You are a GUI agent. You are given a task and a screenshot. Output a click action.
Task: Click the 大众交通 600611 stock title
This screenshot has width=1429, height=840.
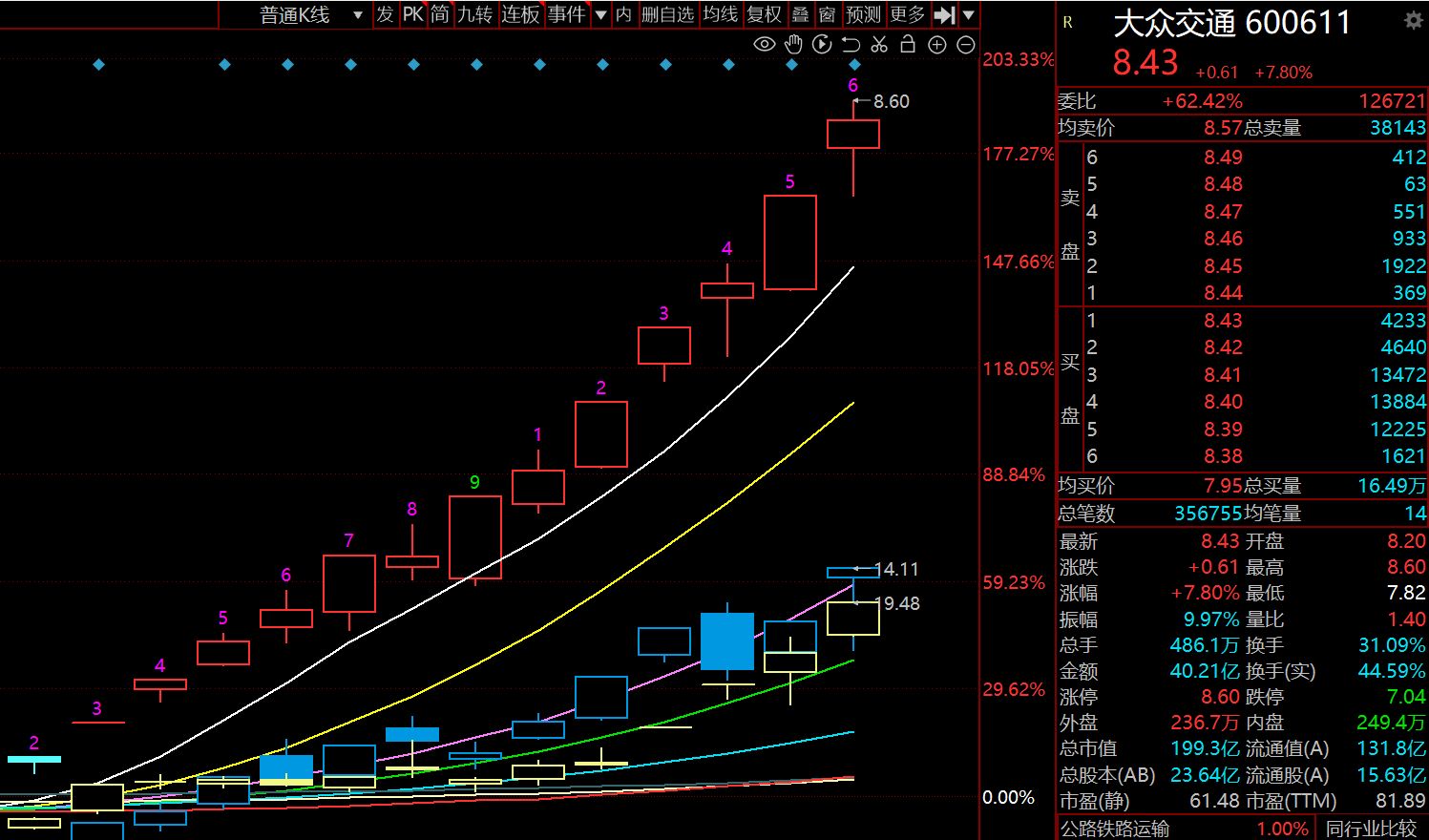pyautogui.click(x=1232, y=23)
